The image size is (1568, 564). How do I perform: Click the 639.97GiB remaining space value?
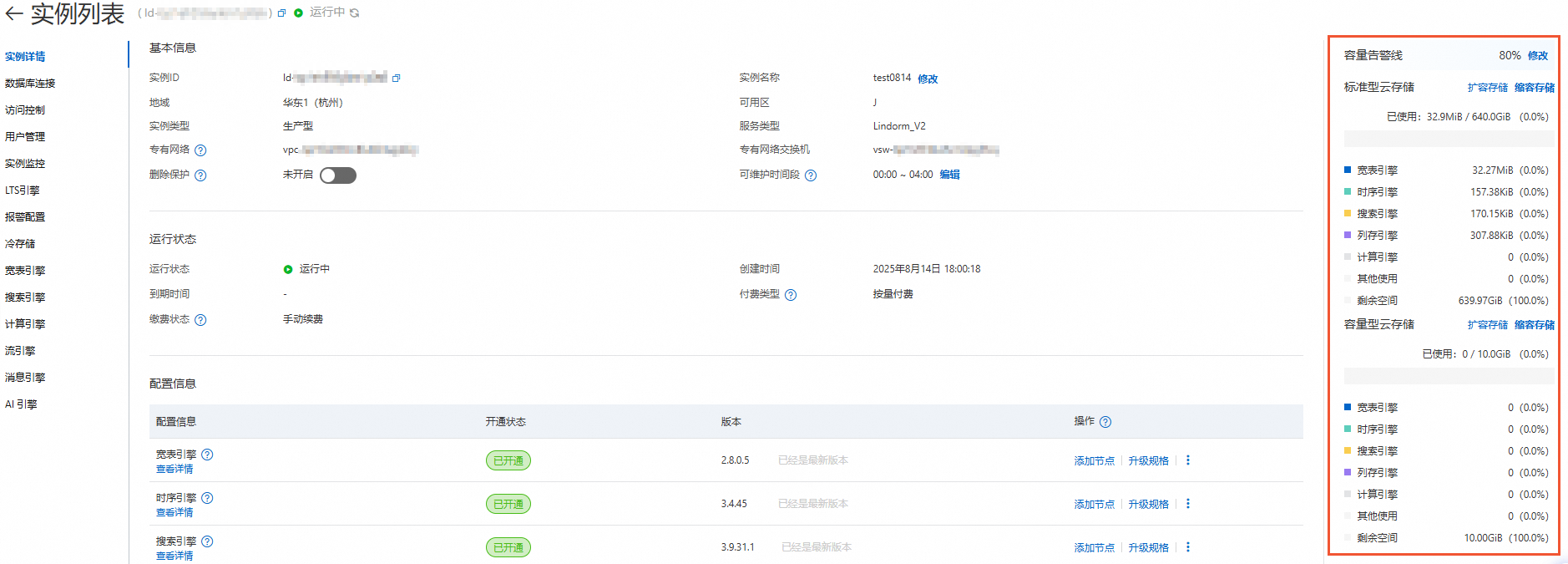click(x=1480, y=301)
